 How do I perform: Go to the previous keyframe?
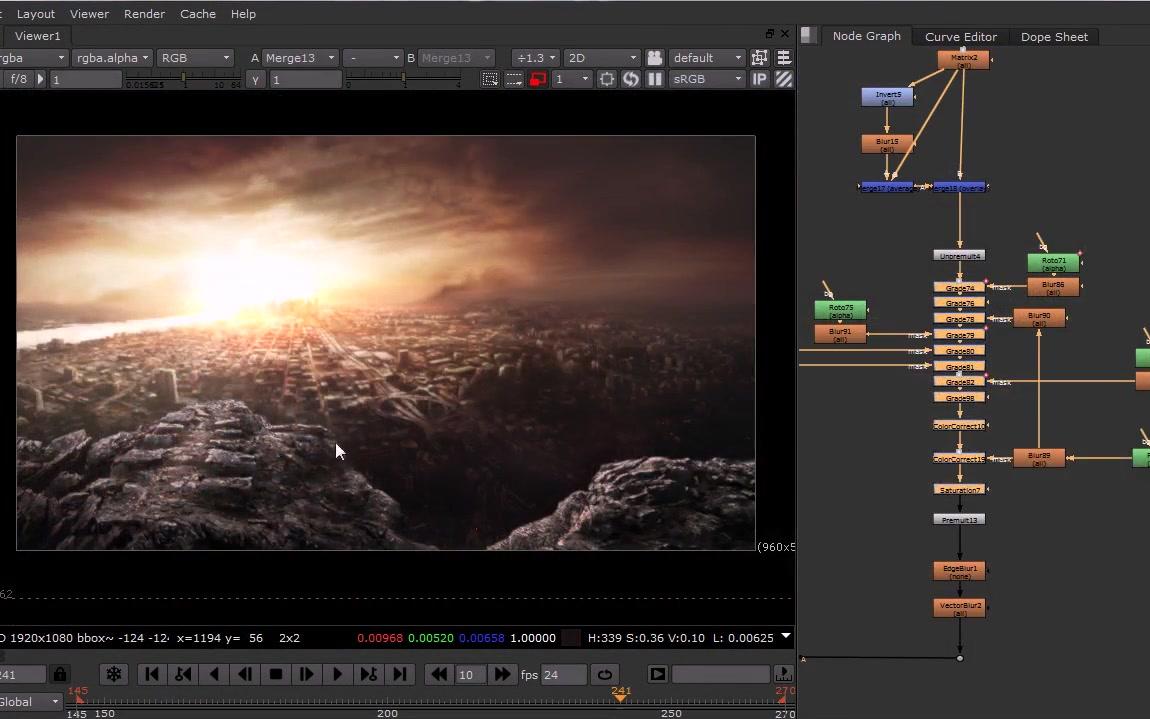point(183,675)
